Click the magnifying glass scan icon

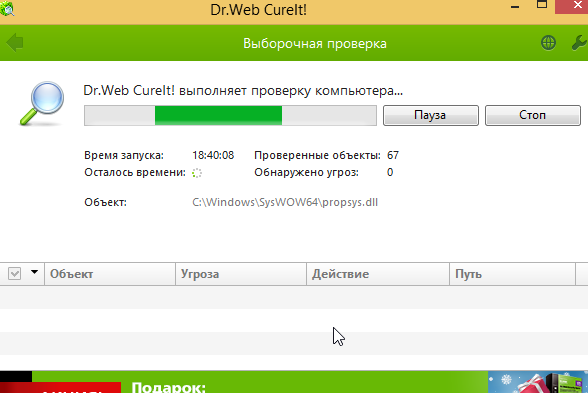click(x=42, y=104)
